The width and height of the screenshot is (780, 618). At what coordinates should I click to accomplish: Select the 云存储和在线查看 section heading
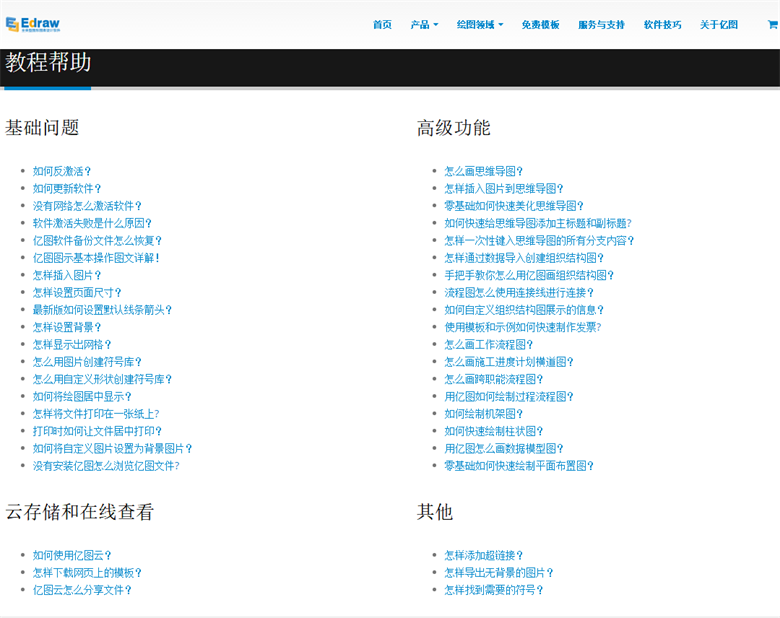tap(80, 512)
